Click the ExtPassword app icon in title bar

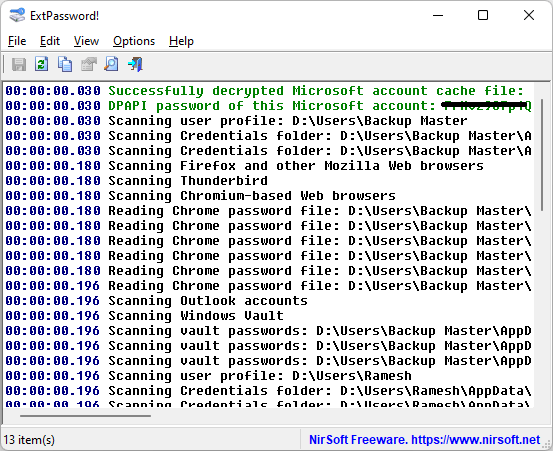point(17,16)
